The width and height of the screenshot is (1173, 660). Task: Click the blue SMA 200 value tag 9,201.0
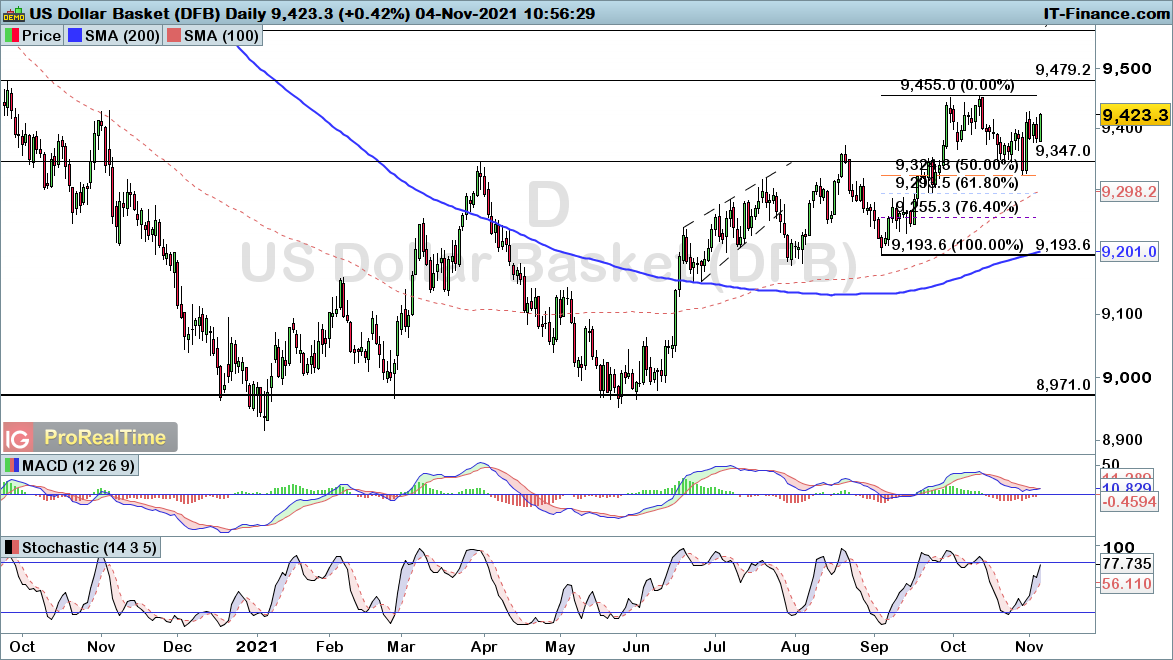[x=1129, y=252]
